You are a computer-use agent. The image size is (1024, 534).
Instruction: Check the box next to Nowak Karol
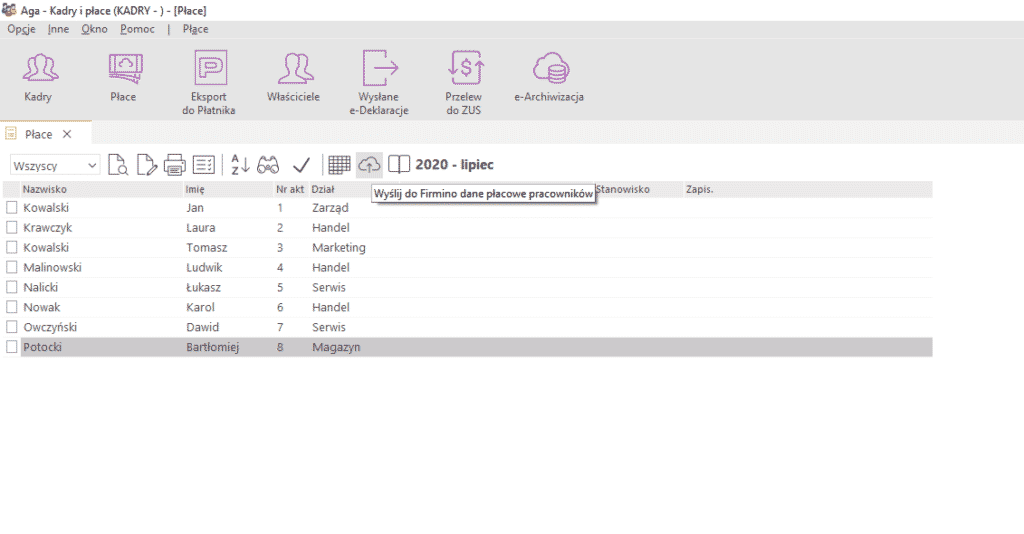coord(12,307)
